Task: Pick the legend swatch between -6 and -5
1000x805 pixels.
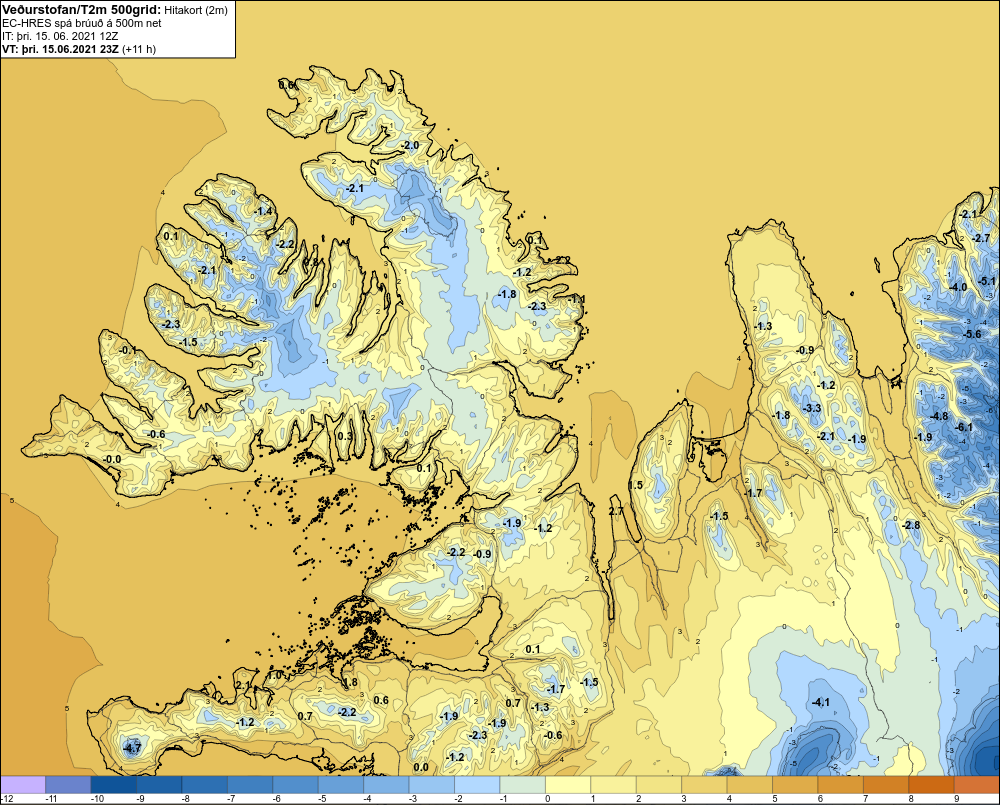Action: coord(295,784)
